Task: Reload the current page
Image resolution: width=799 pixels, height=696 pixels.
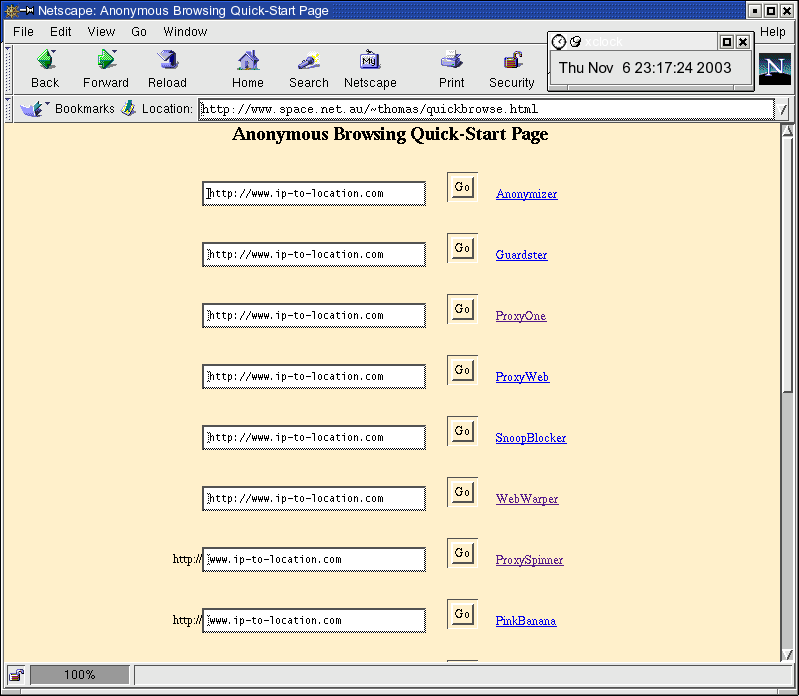Action: 168,60
